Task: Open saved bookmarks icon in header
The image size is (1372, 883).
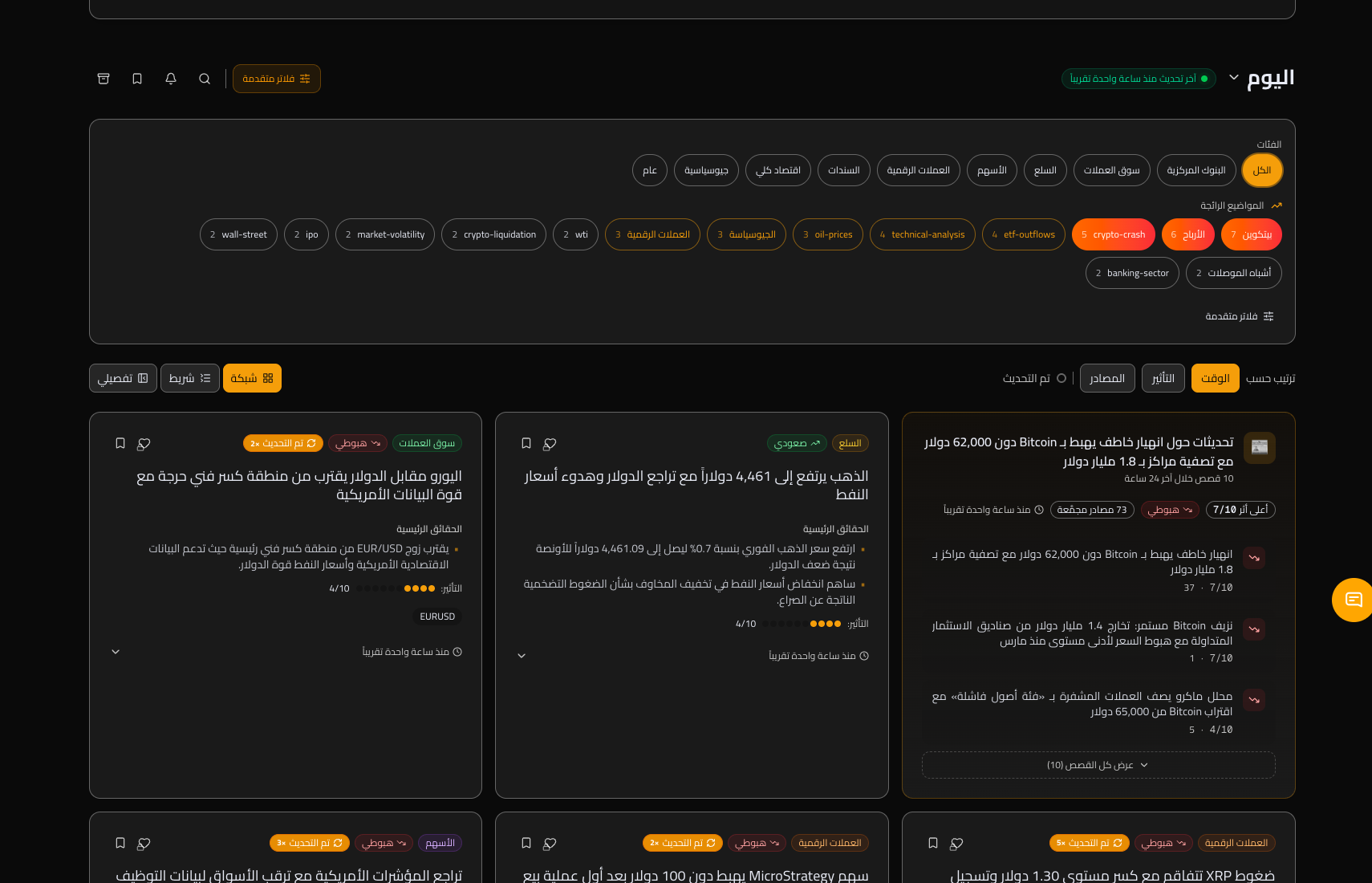Action: [x=137, y=79]
